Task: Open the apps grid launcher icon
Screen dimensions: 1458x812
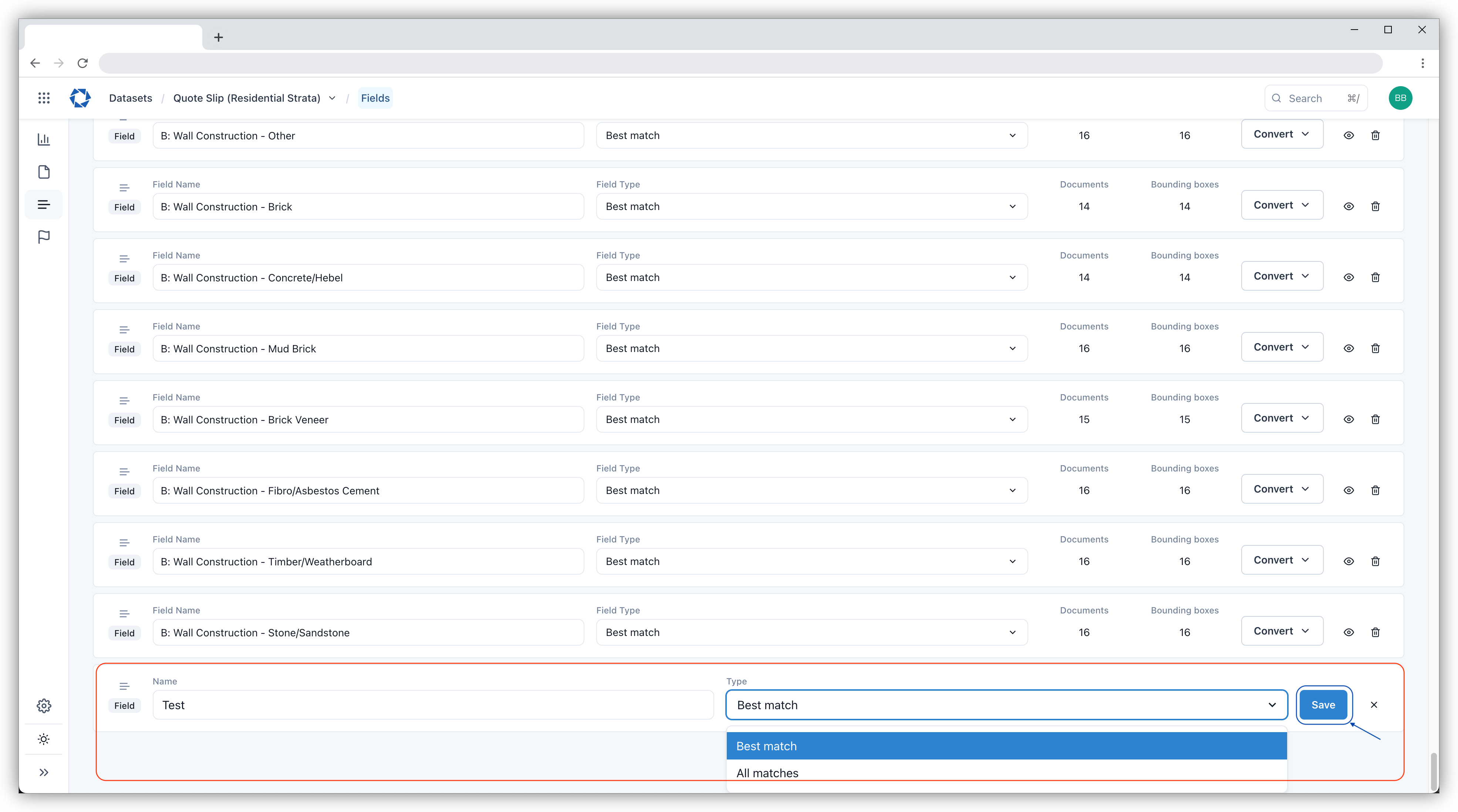Action: tap(44, 98)
